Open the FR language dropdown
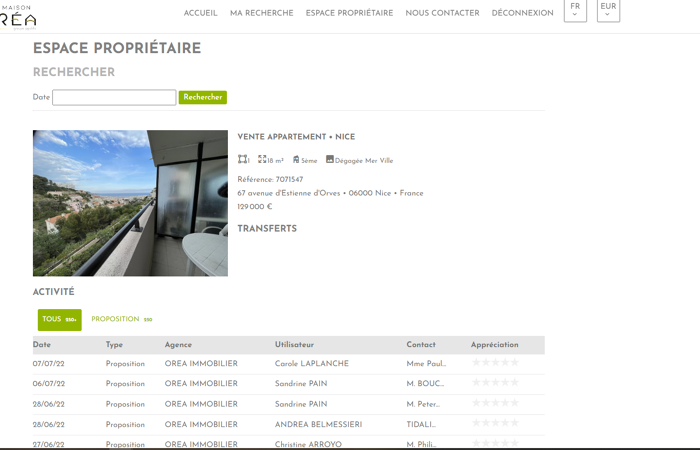This screenshot has height=450, width=700. 575,10
